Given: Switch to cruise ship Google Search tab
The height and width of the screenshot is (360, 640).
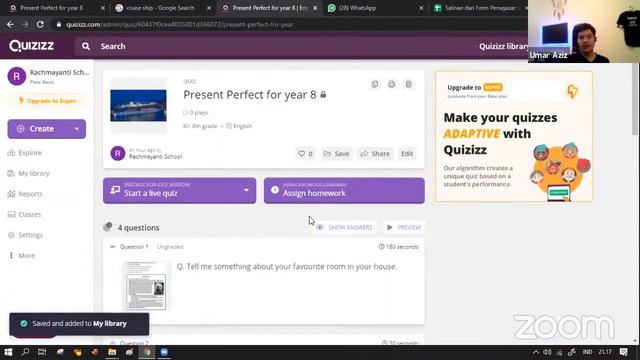Looking at the screenshot, I should (159, 8).
